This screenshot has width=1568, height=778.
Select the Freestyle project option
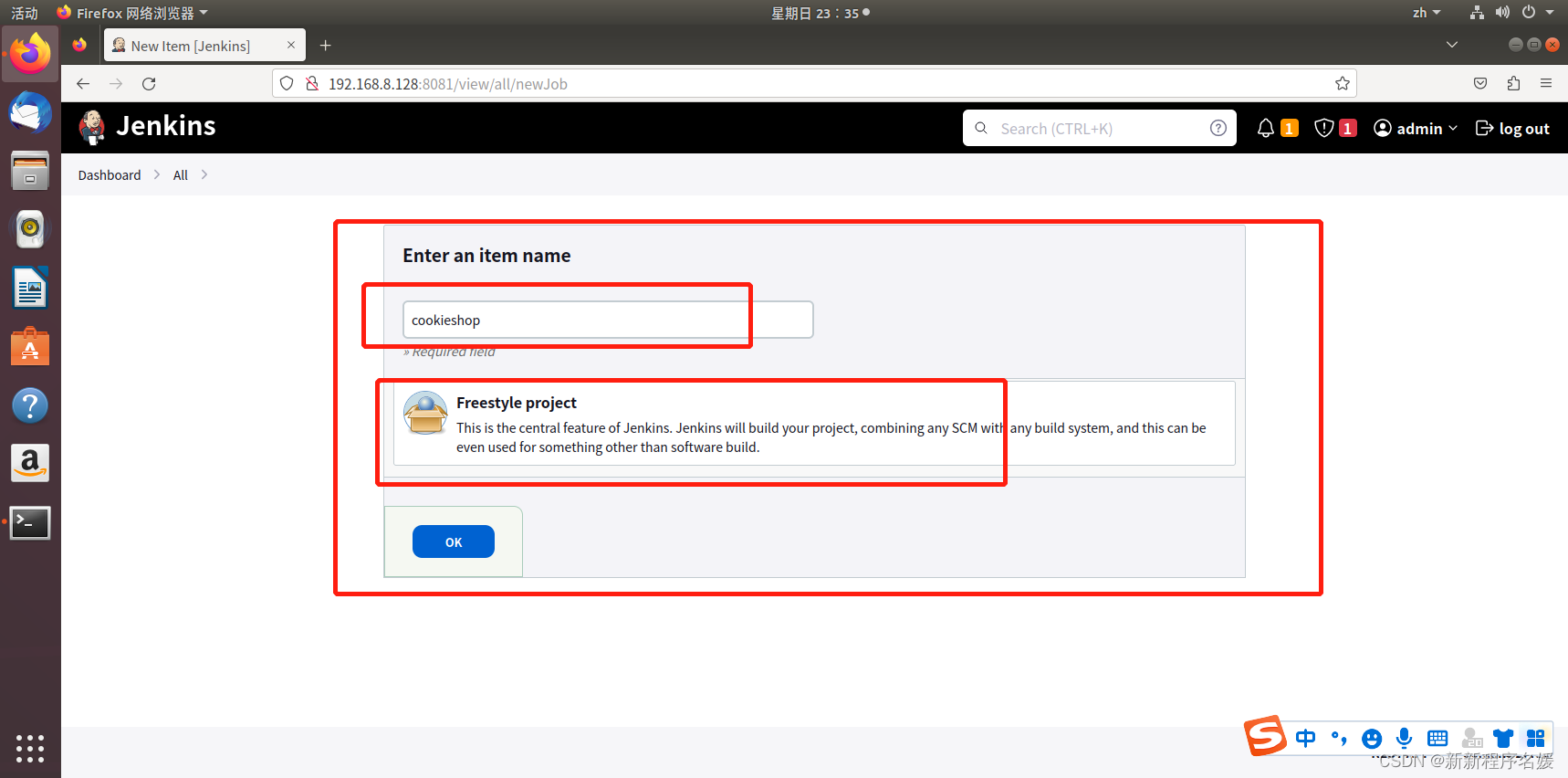(814, 424)
